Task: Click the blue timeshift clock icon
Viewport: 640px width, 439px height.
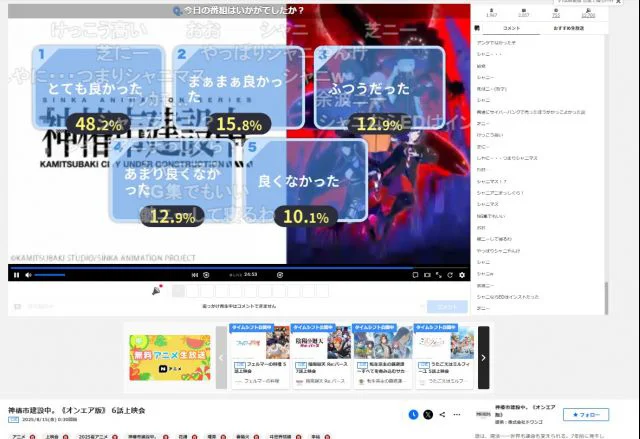Action: pyautogui.click(x=413, y=415)
